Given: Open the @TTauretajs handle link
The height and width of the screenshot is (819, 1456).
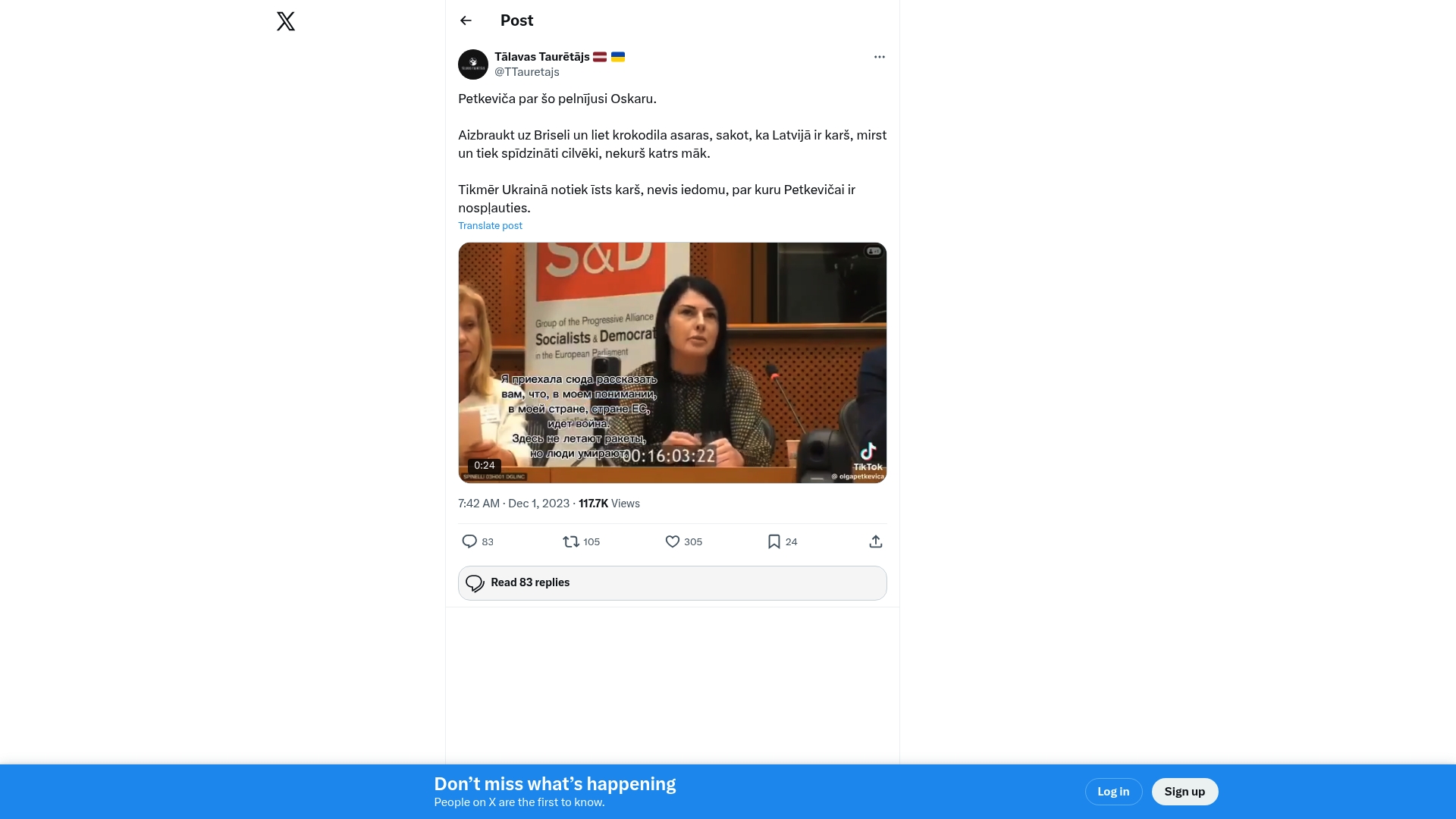Looking at the screenshot, I should click(x=527, y=72).
